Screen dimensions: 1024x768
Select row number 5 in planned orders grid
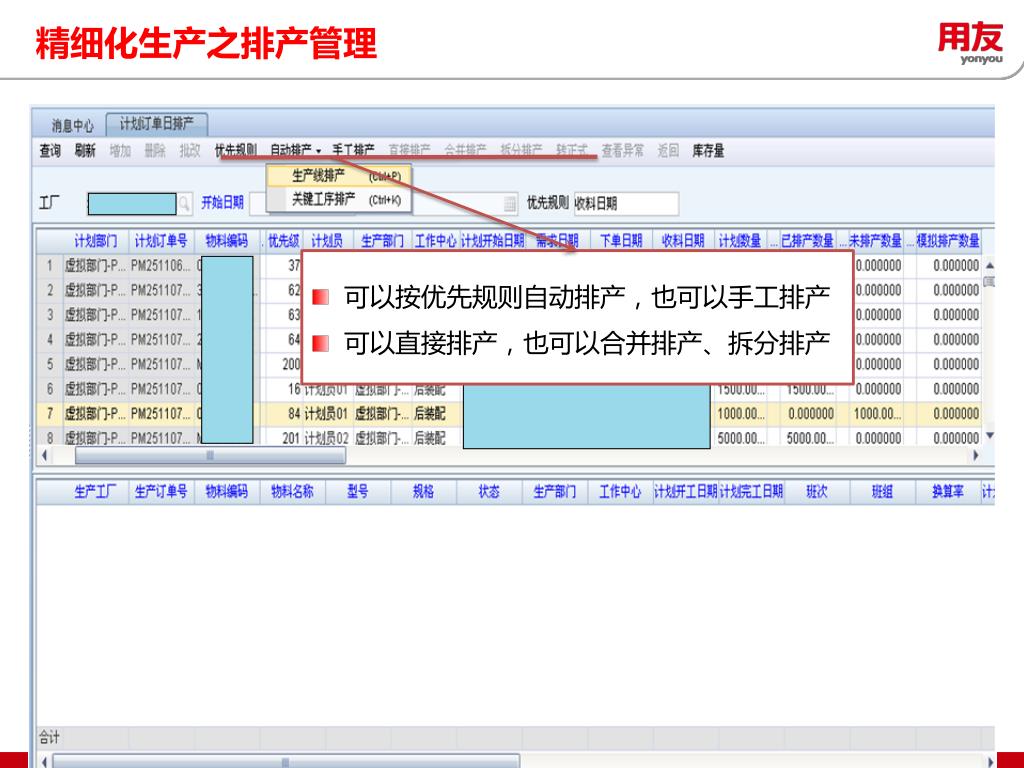click(x=50, y=364)
